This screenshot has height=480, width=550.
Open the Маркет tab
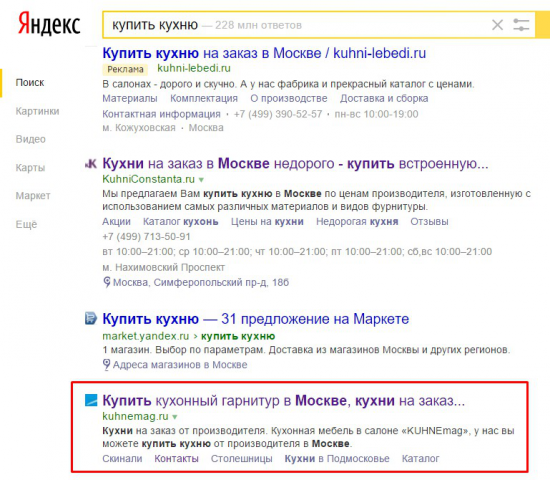(33, 195)
